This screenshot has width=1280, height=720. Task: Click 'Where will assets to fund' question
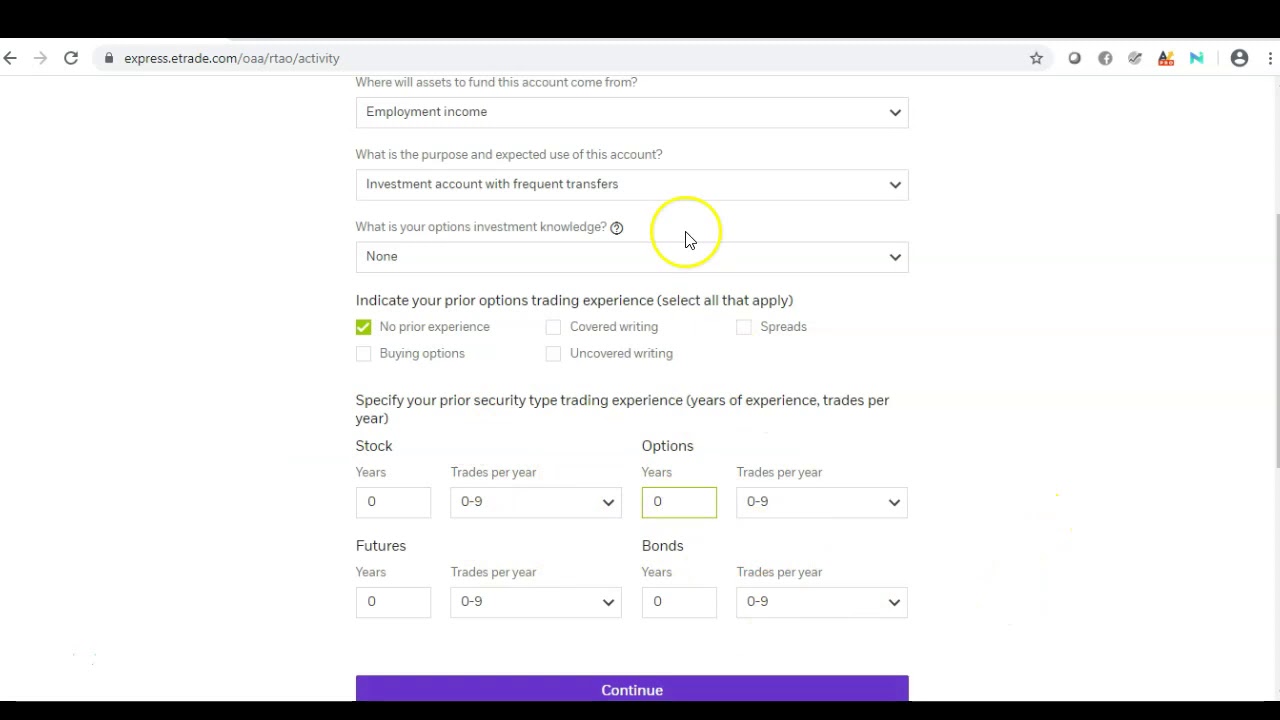point(496,82)
